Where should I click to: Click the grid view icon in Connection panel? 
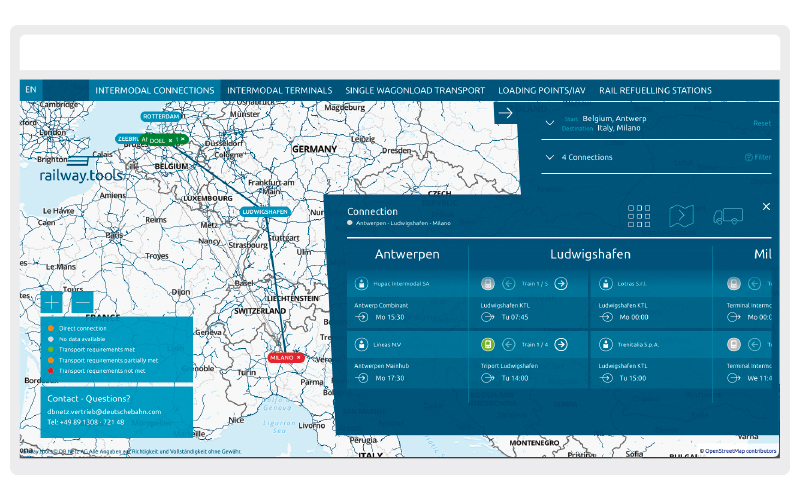coord(639,216)
